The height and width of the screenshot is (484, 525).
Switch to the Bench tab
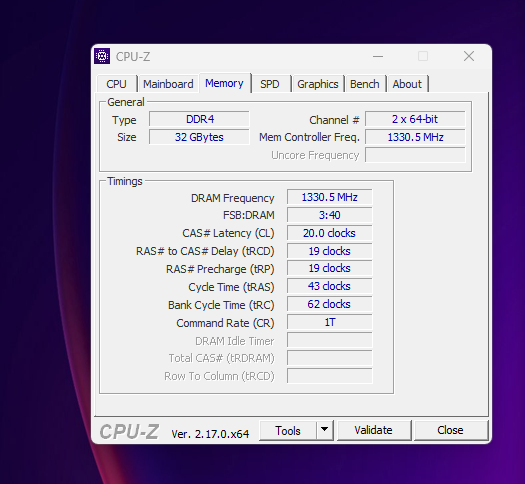[x=365, y=84]
